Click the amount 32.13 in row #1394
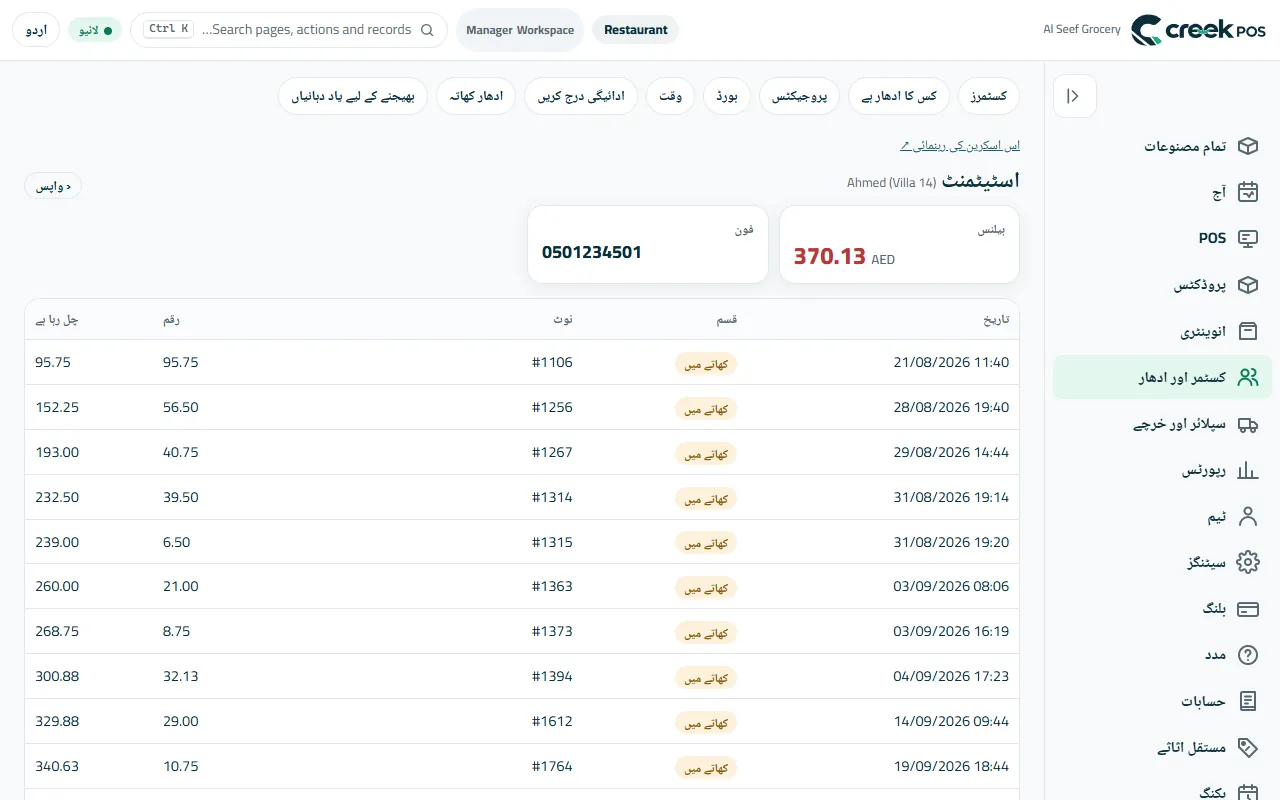Screen dimensions: 1280x800 pos(181,676)
